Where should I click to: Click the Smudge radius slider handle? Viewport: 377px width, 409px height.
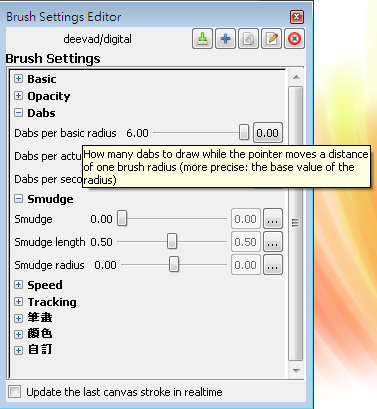[174, 264]
